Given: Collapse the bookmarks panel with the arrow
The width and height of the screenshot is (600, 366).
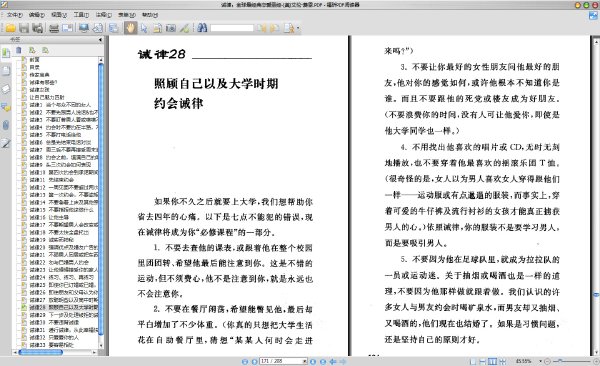Looking at the screenshot, I should pyautogui.click(x=100, y=39).
